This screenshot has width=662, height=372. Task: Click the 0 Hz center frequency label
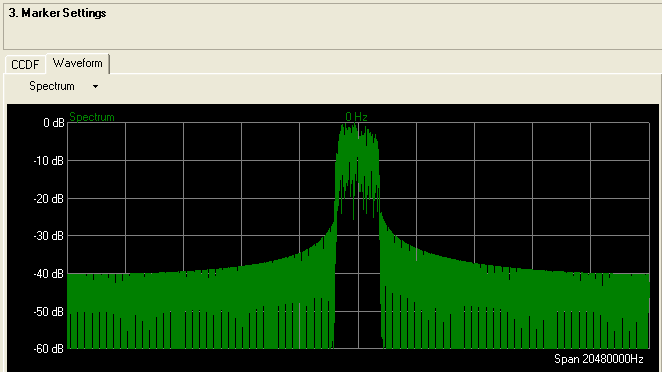tap(356, 117)
